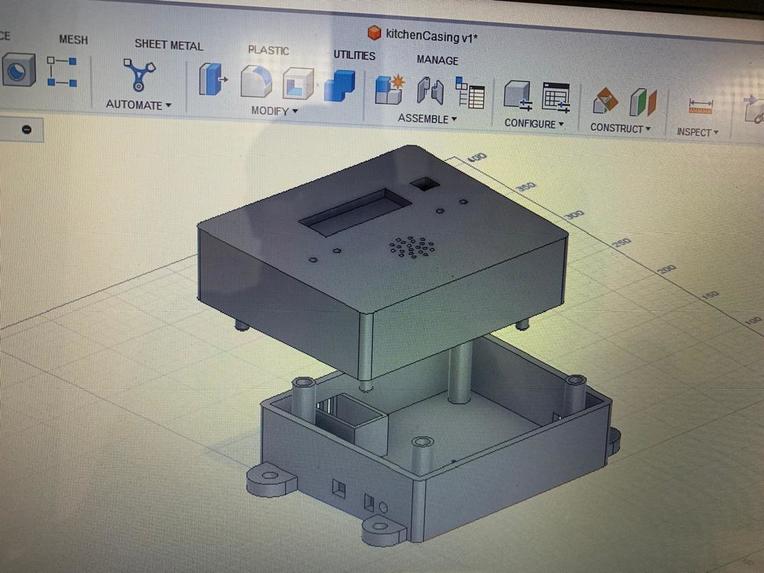Select the Combine tool

point(340,86)
